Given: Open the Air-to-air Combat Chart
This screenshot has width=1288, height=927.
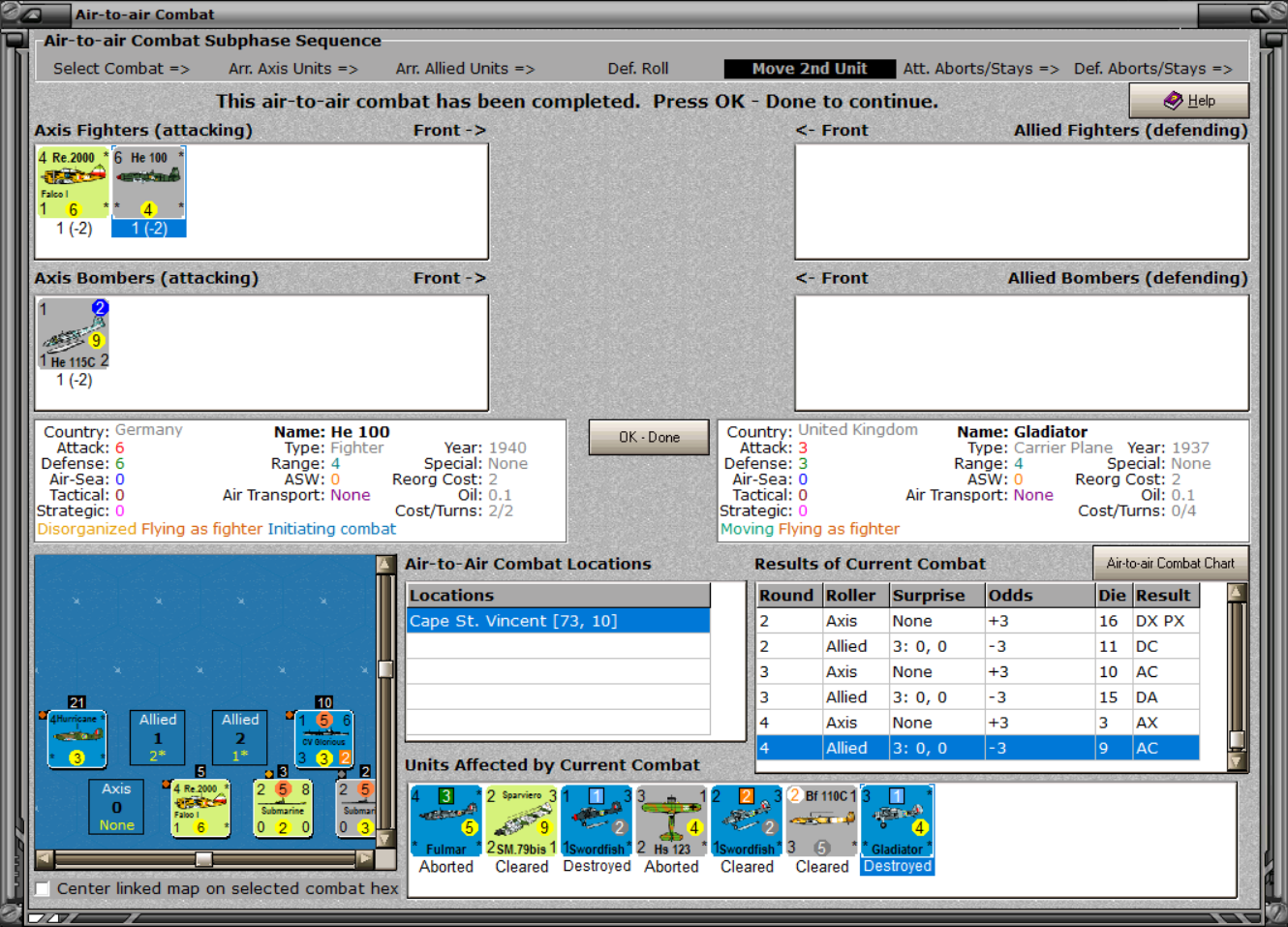Looking at the screenshot, I should (x=1170, y=564).
